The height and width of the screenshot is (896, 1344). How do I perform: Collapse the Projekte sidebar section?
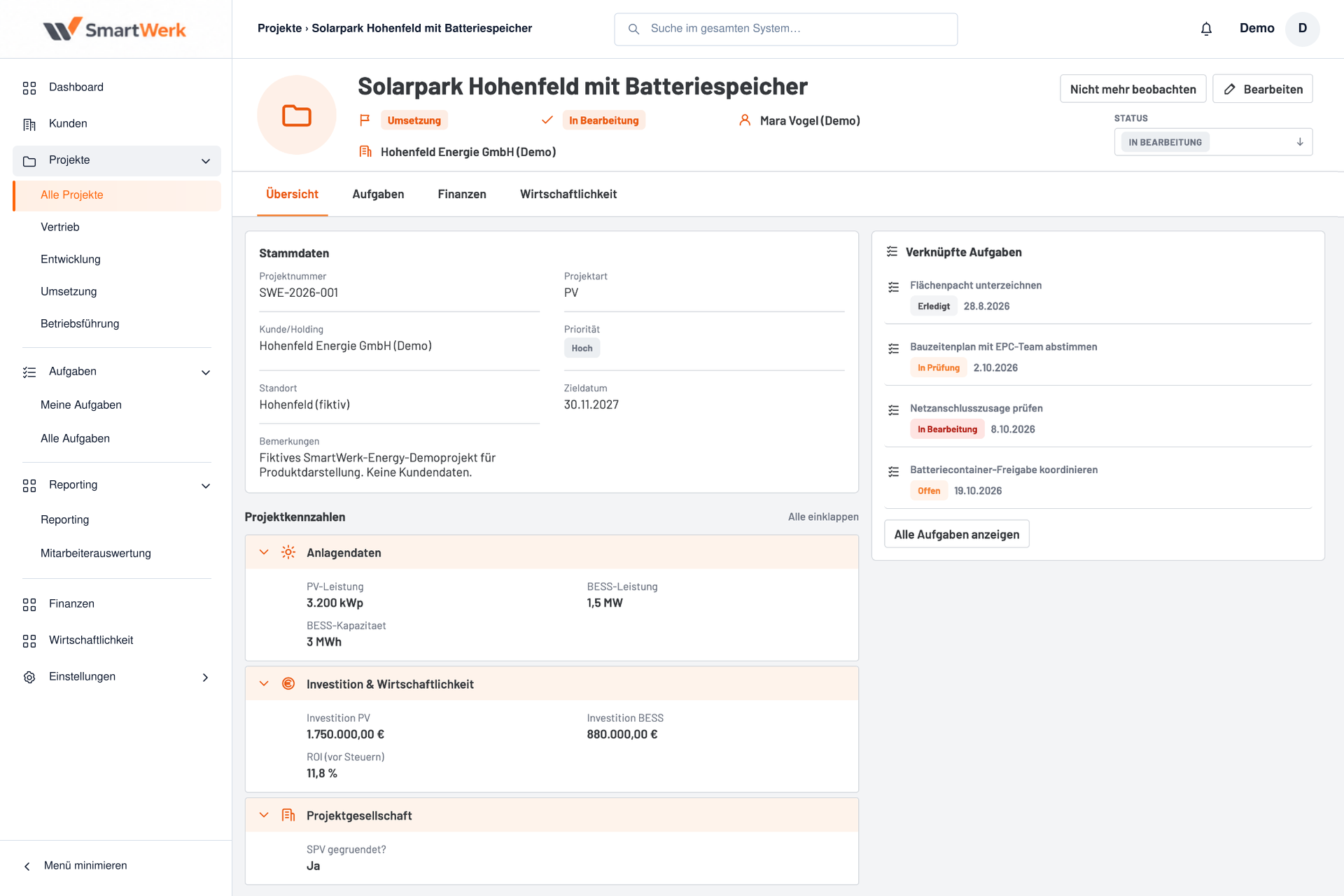pyautogui.click(x=206, y=161)
